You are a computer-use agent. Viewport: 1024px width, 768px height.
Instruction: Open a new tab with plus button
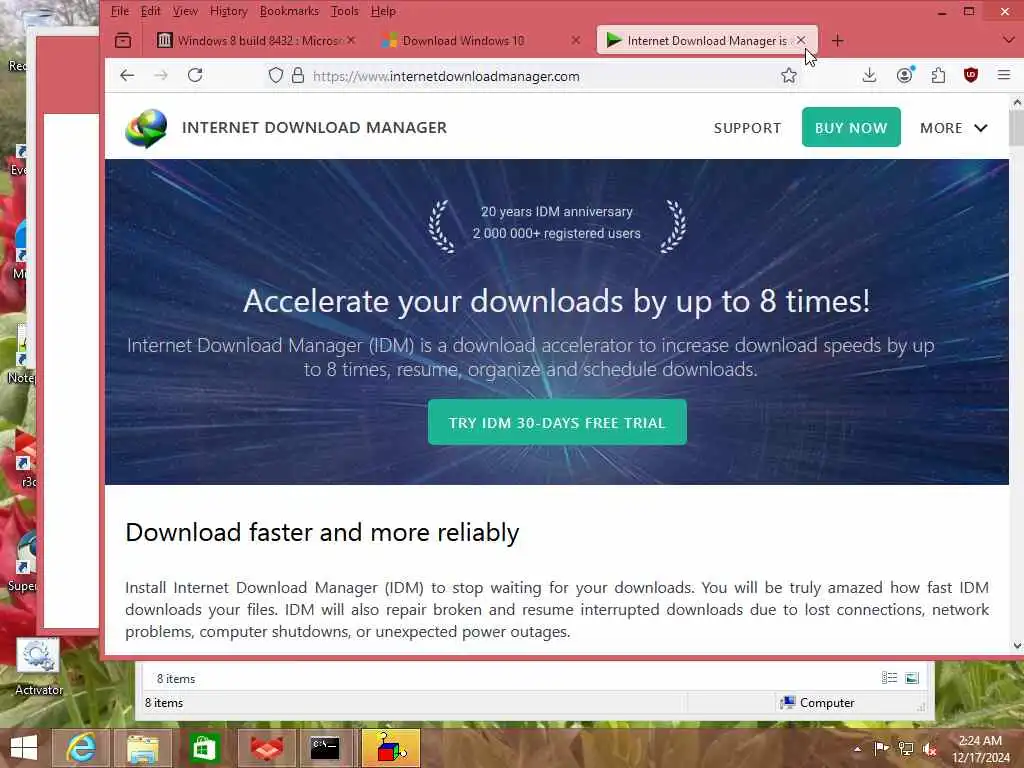coord(837,40)
